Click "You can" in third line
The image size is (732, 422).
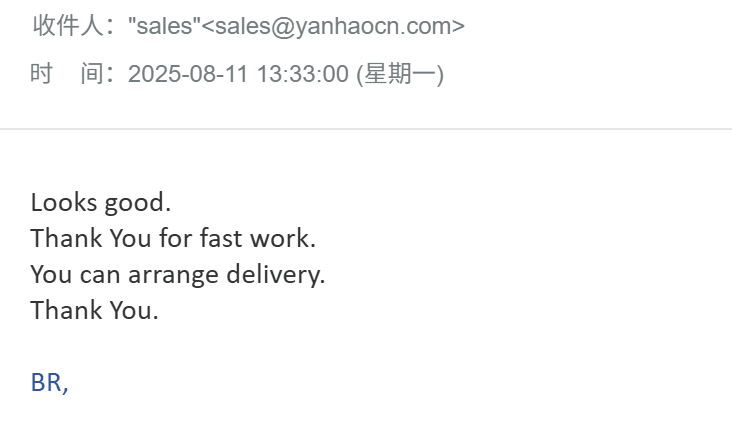click(76, 274)
